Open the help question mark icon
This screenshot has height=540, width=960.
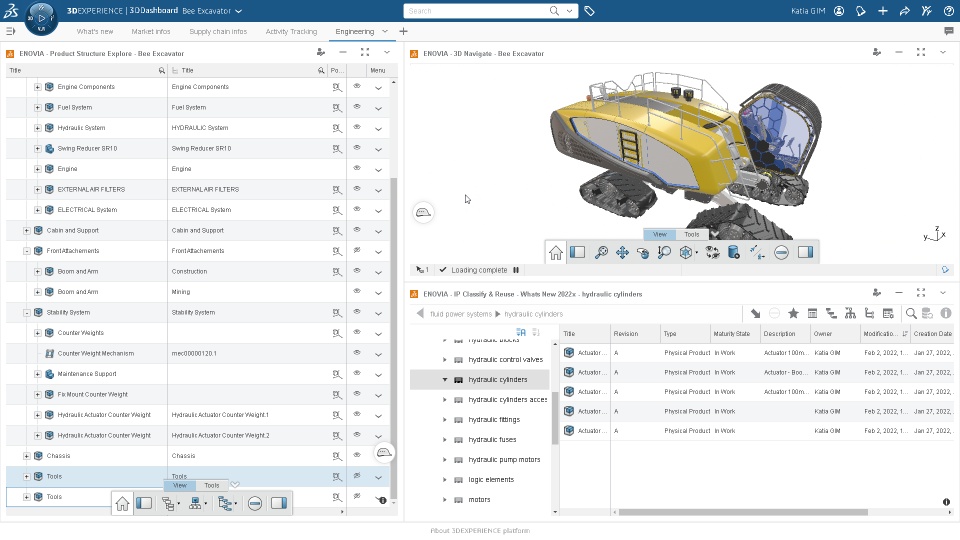(x=948, y=11)
